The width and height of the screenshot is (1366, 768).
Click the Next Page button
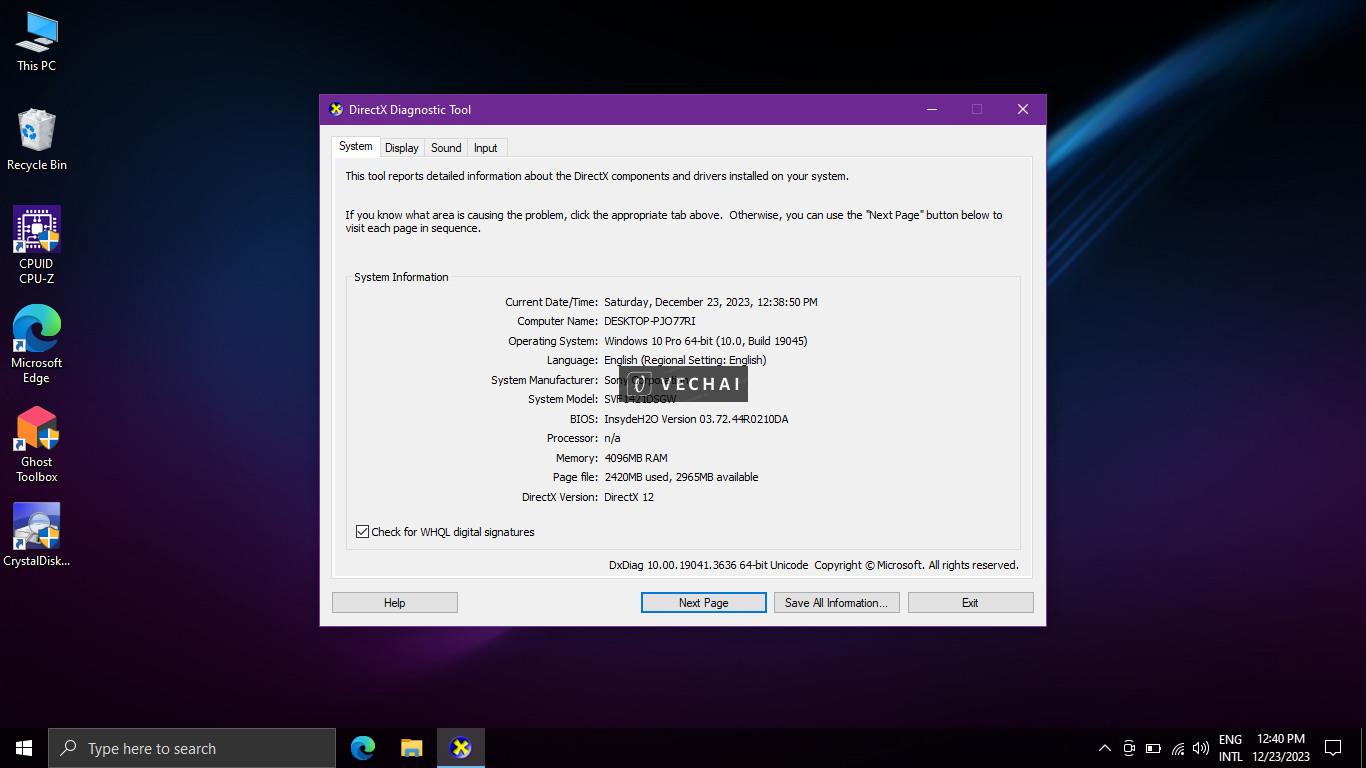click(704, 603)
